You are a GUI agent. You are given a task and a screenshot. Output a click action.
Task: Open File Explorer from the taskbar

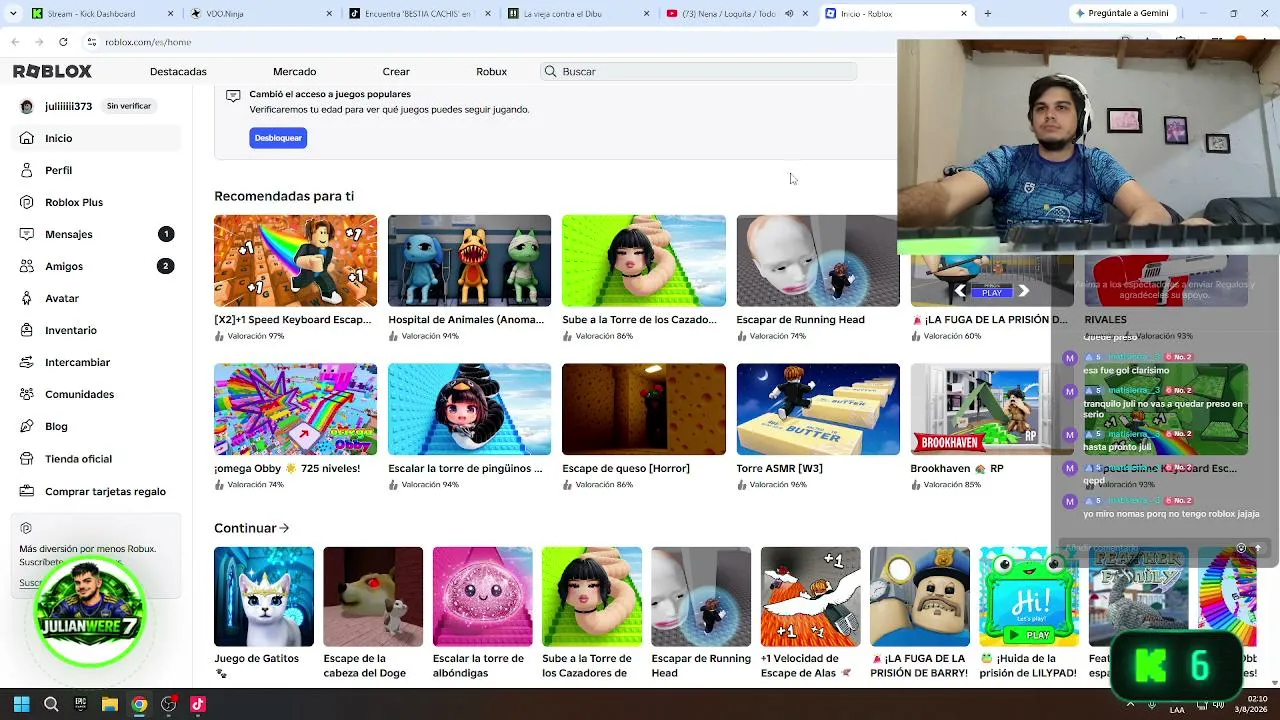pyautogui.click(x=110, y=704)
